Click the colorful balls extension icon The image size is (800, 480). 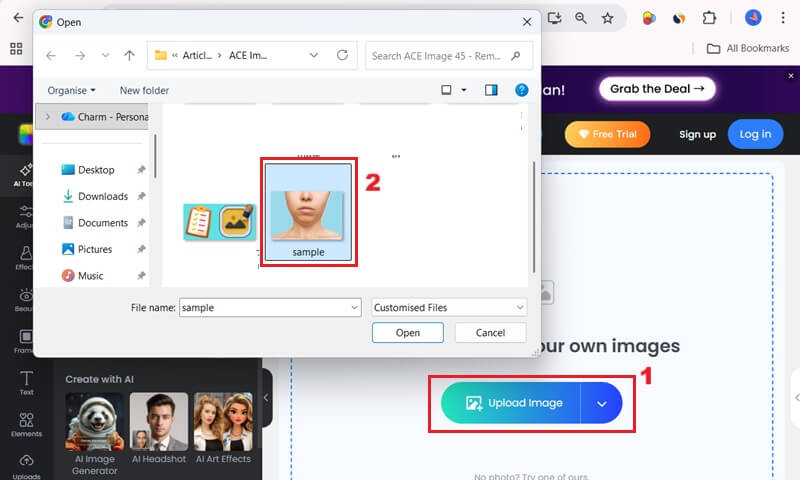648,18
